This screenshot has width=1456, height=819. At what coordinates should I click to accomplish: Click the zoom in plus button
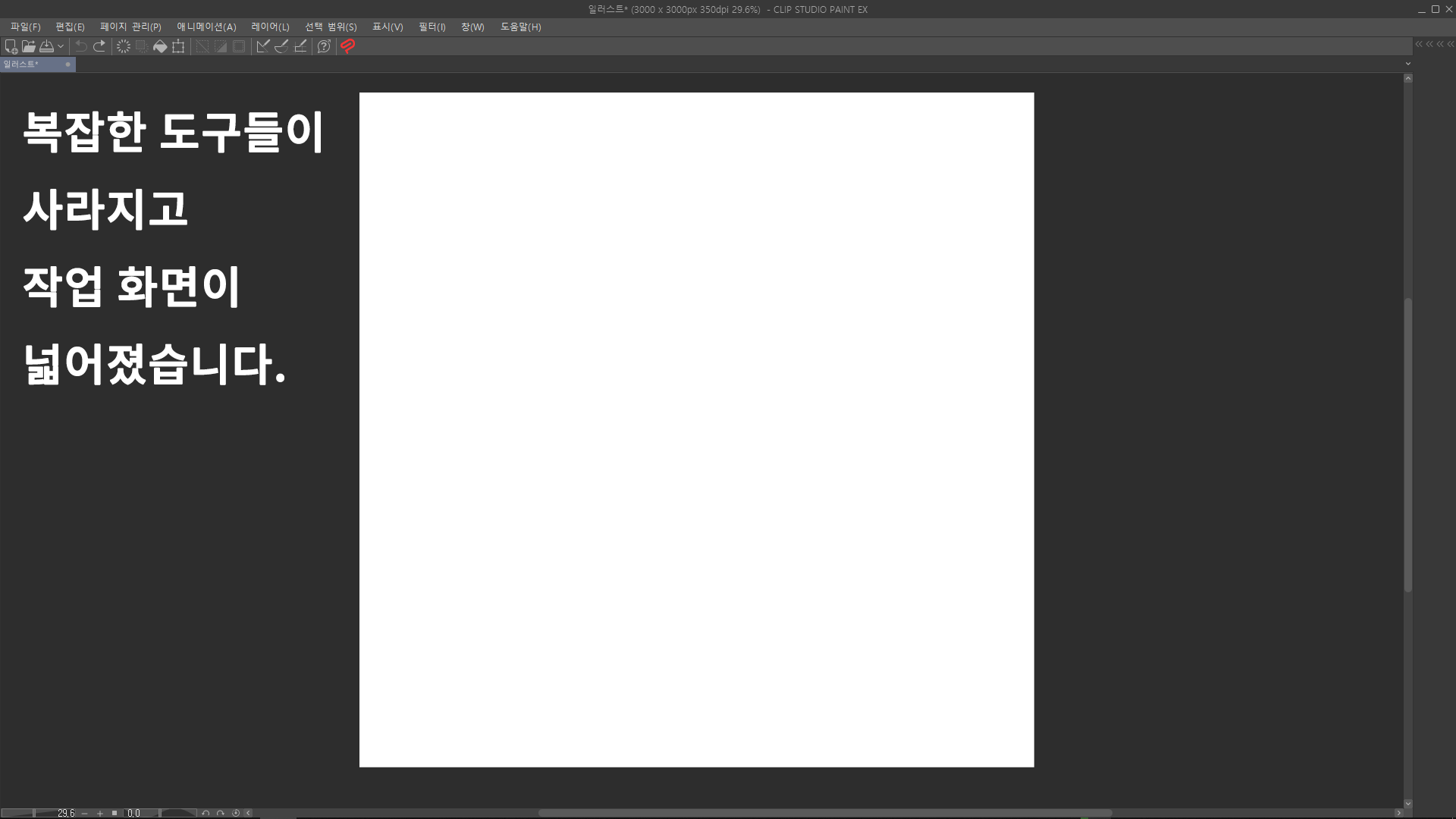tap(99, 813)
